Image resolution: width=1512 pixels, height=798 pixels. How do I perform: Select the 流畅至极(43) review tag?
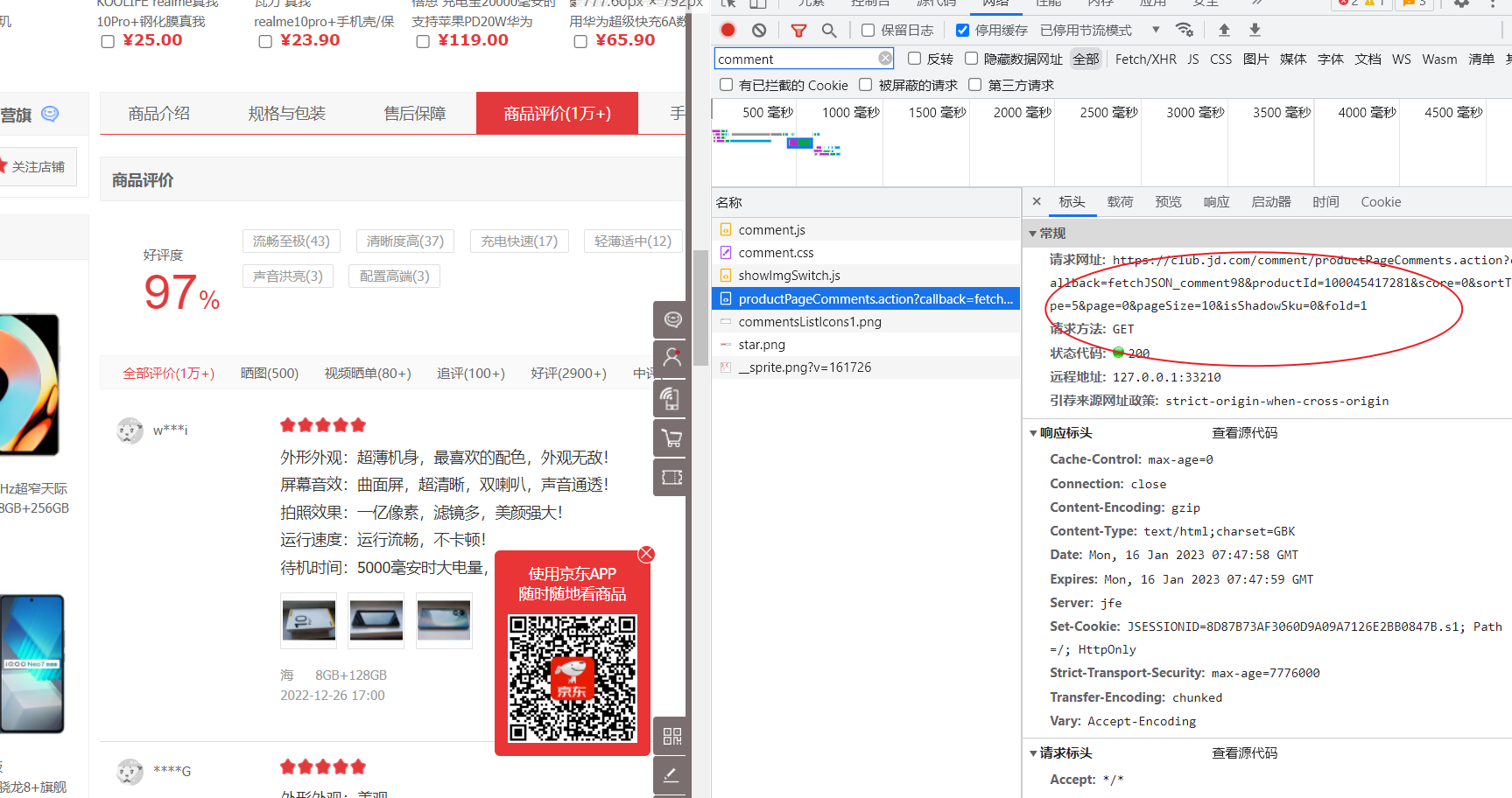(292, 241)
